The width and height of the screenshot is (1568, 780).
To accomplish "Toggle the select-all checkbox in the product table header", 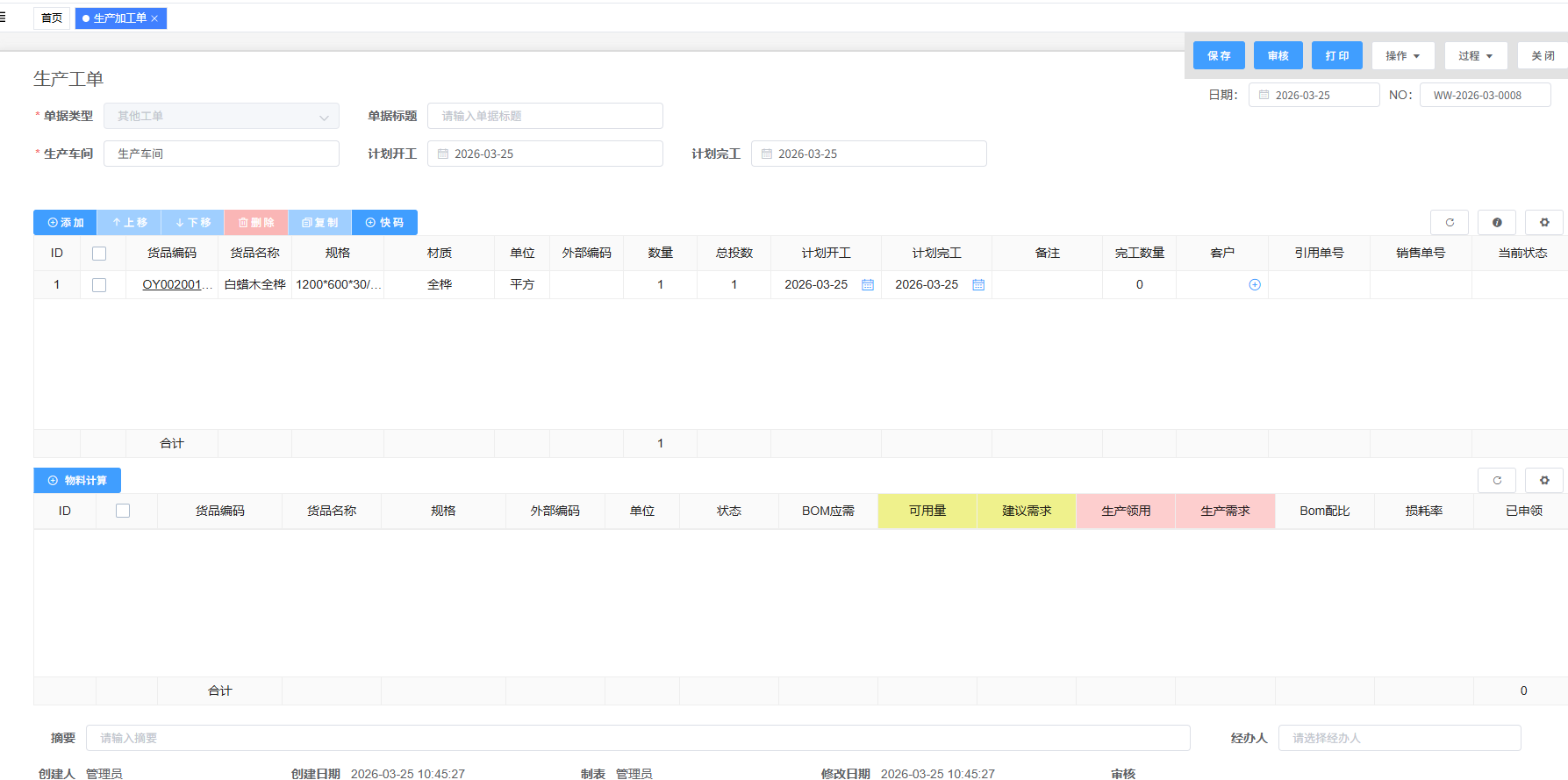I will 99,254.
